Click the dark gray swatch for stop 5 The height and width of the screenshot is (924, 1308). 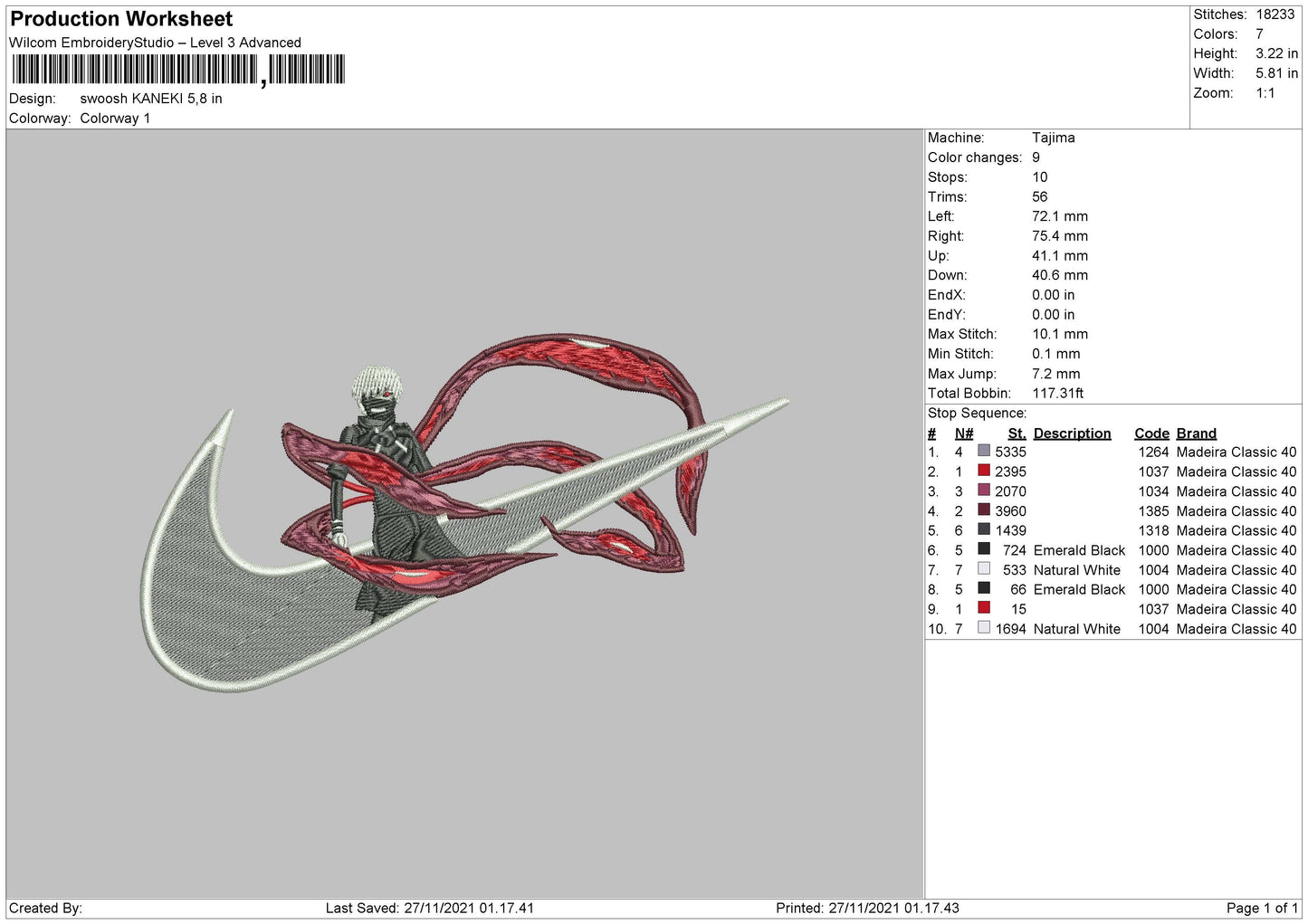click(984, 529)
